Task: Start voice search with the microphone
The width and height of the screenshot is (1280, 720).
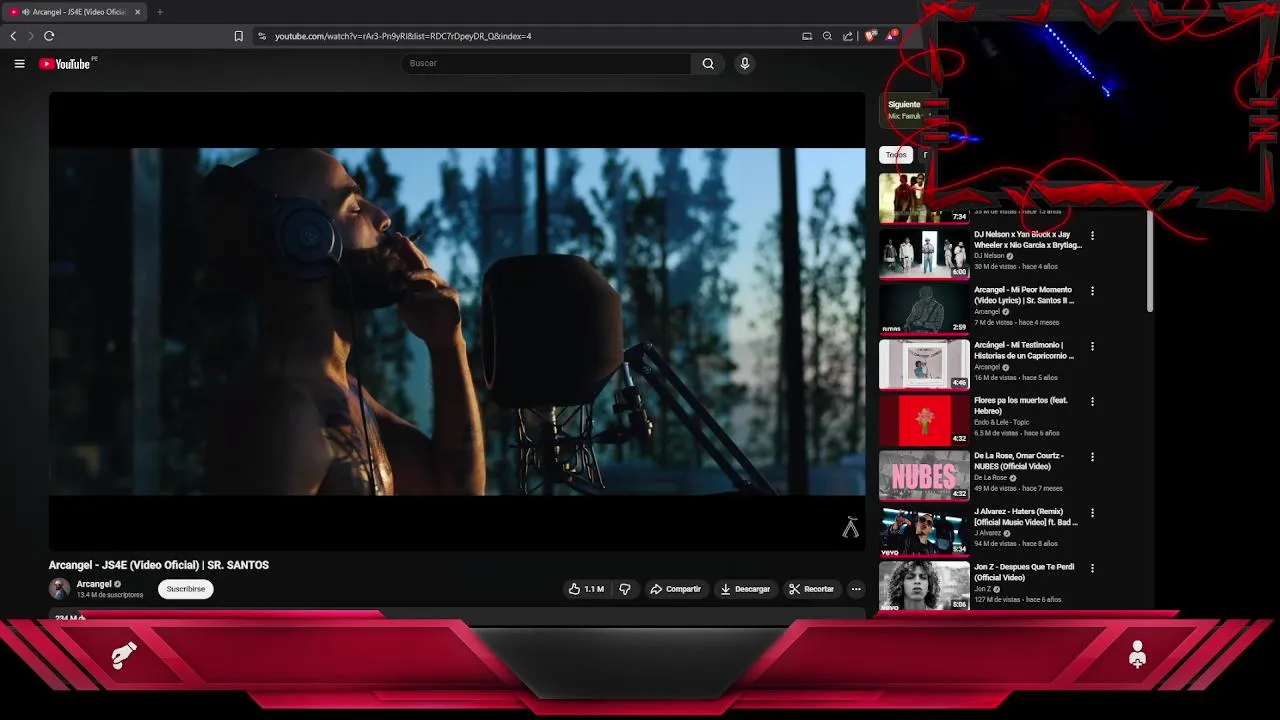Action: 744,64
